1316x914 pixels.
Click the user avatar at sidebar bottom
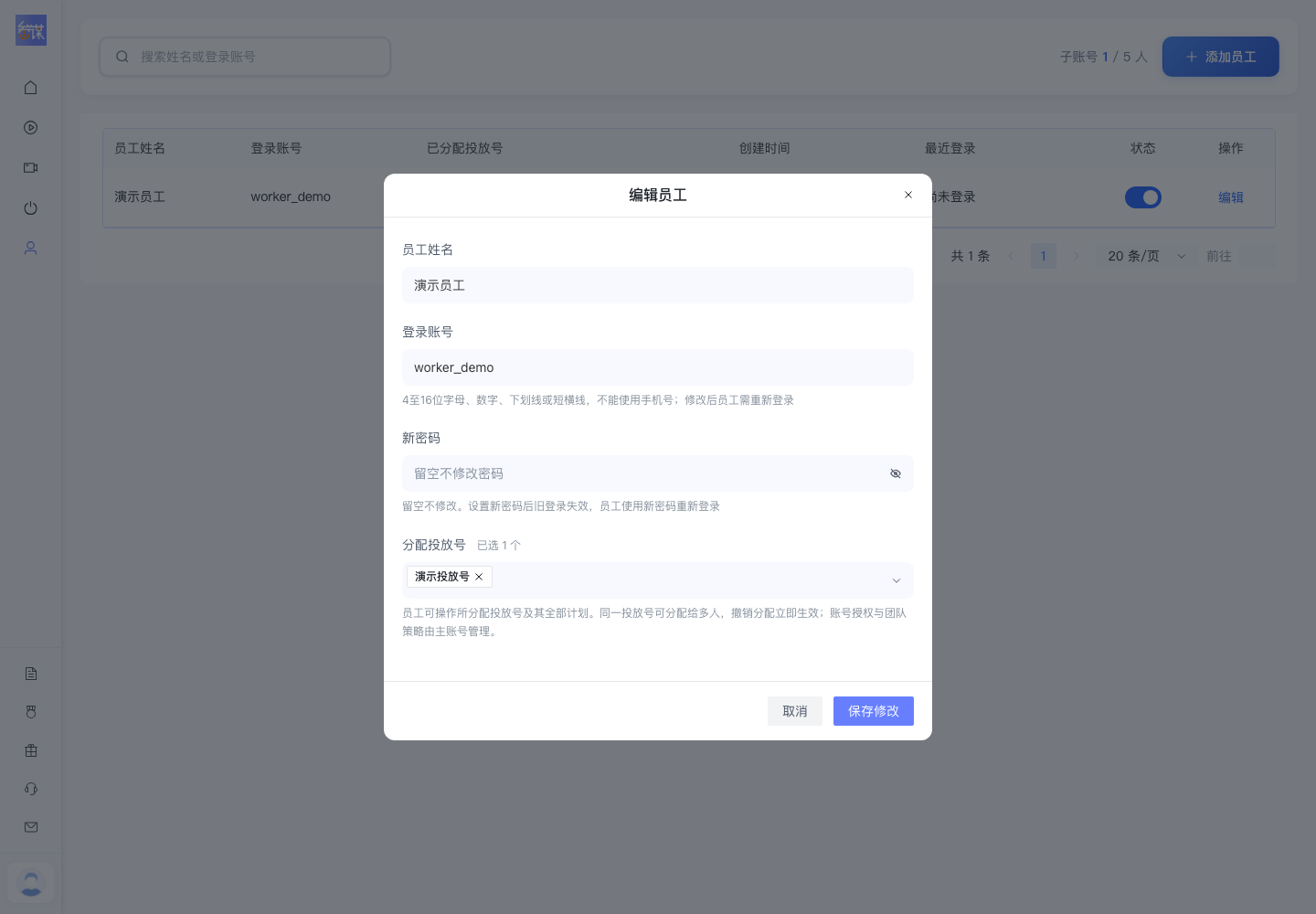31,883
